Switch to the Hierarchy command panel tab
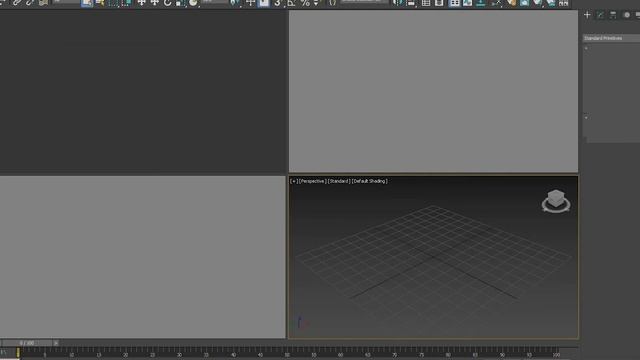 pos(613,15)
